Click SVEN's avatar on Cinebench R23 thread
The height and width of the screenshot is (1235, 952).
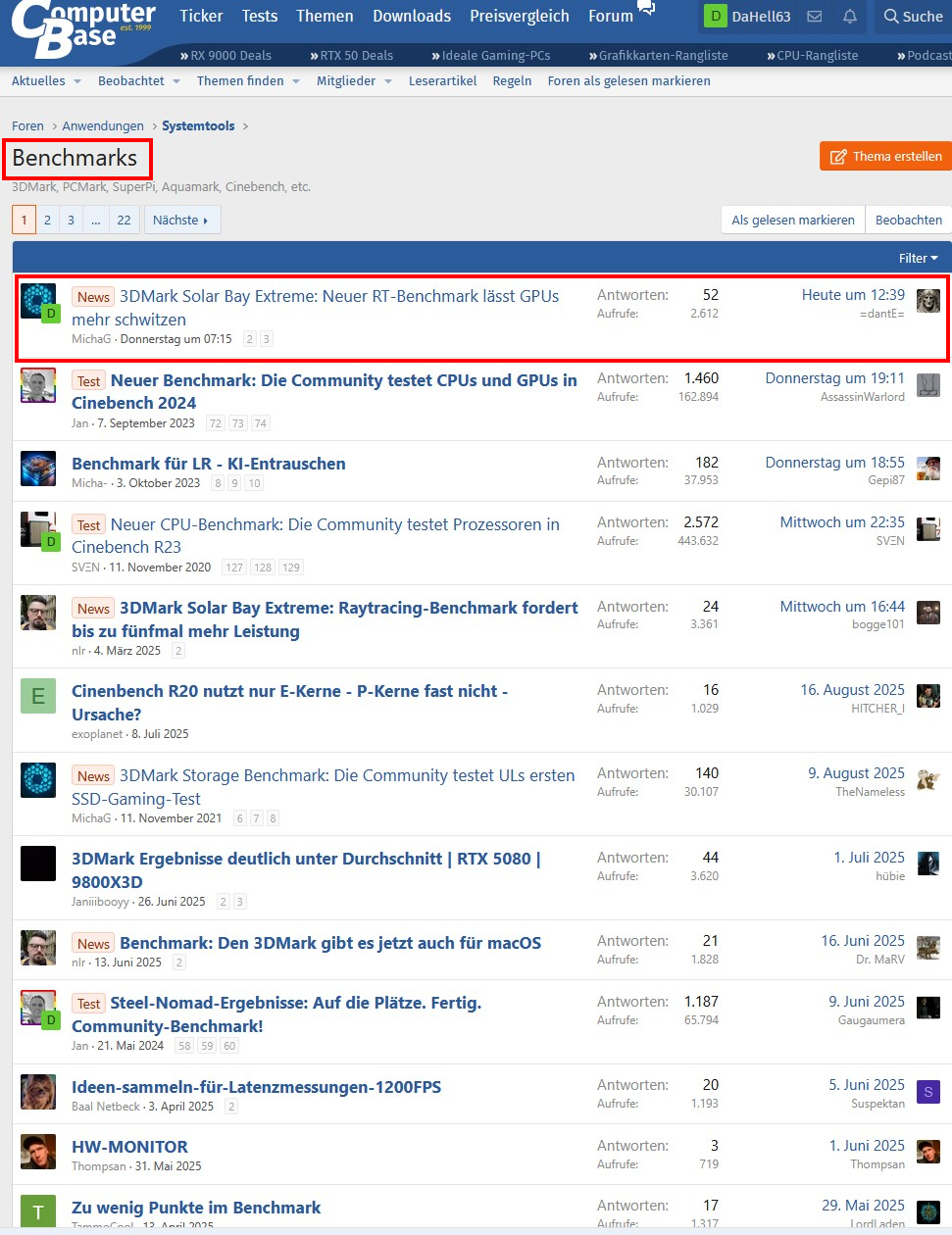[x=38, y=529]
